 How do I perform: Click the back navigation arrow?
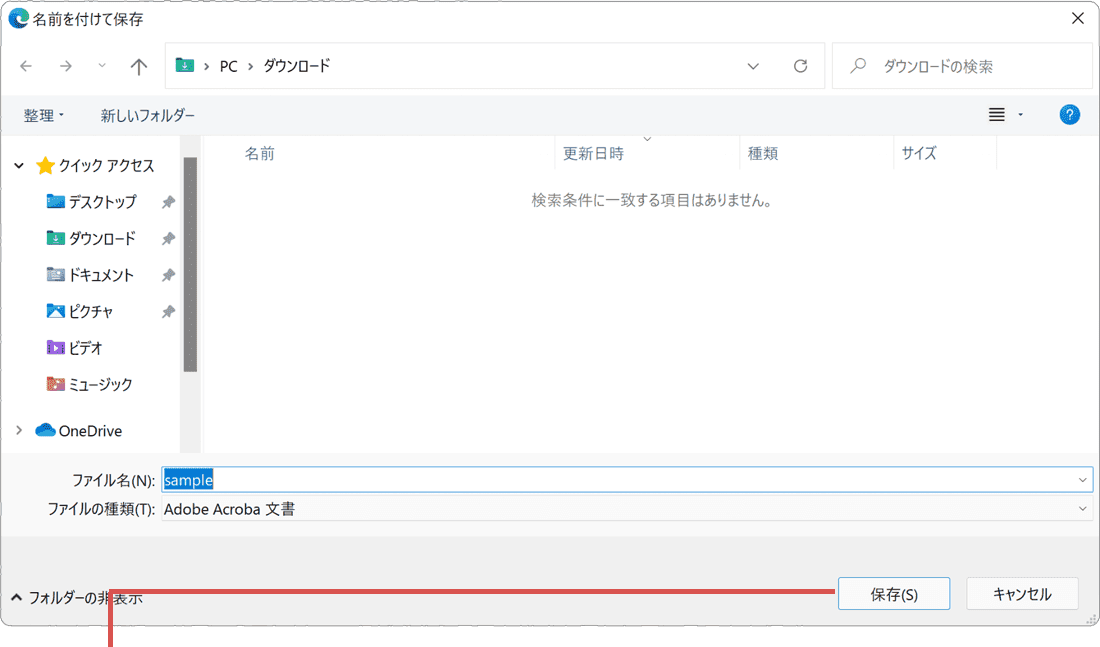point(26,66)
